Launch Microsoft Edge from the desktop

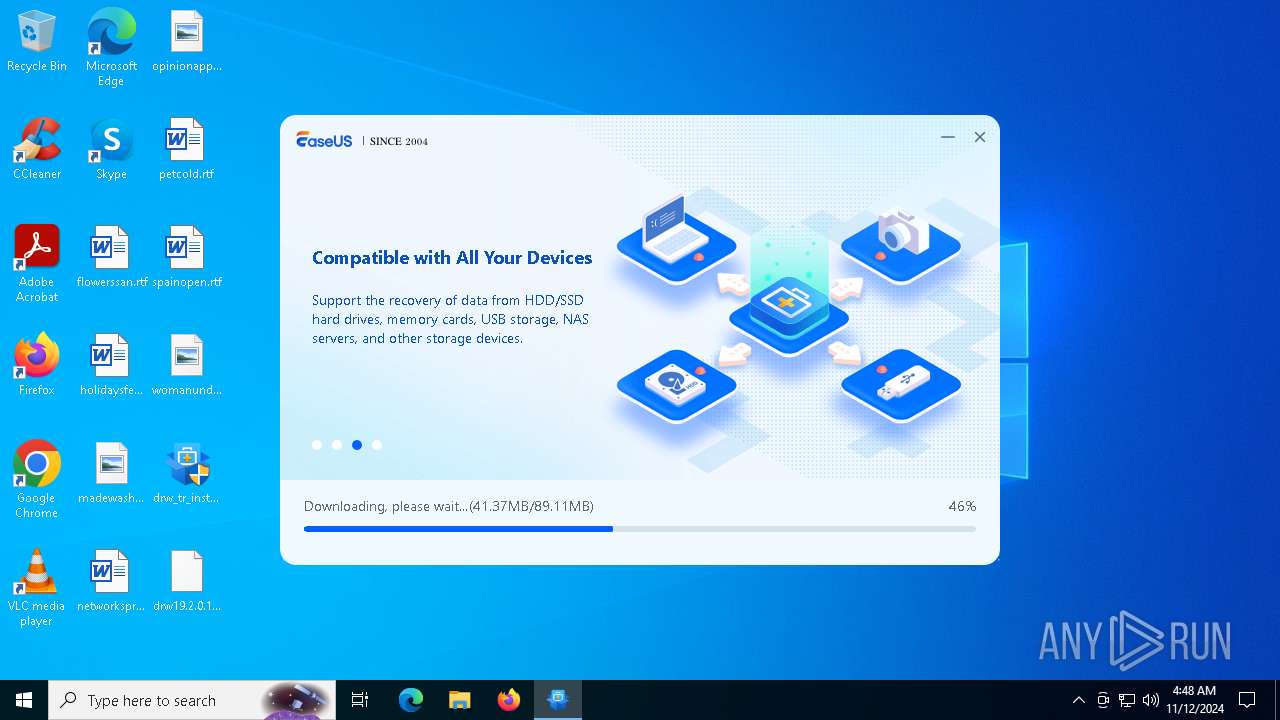click(x=111, y=47)
